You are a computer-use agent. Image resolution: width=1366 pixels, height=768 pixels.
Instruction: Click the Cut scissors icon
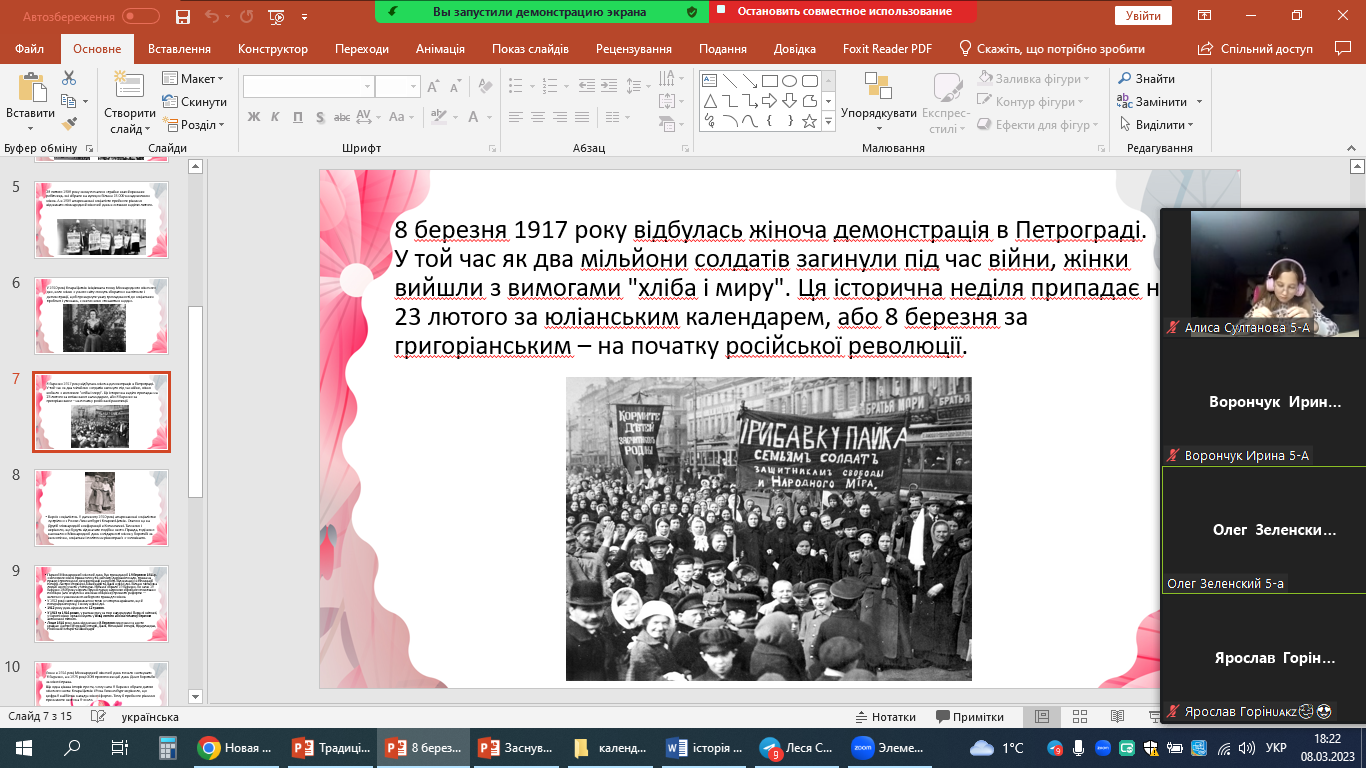[69, 78]
